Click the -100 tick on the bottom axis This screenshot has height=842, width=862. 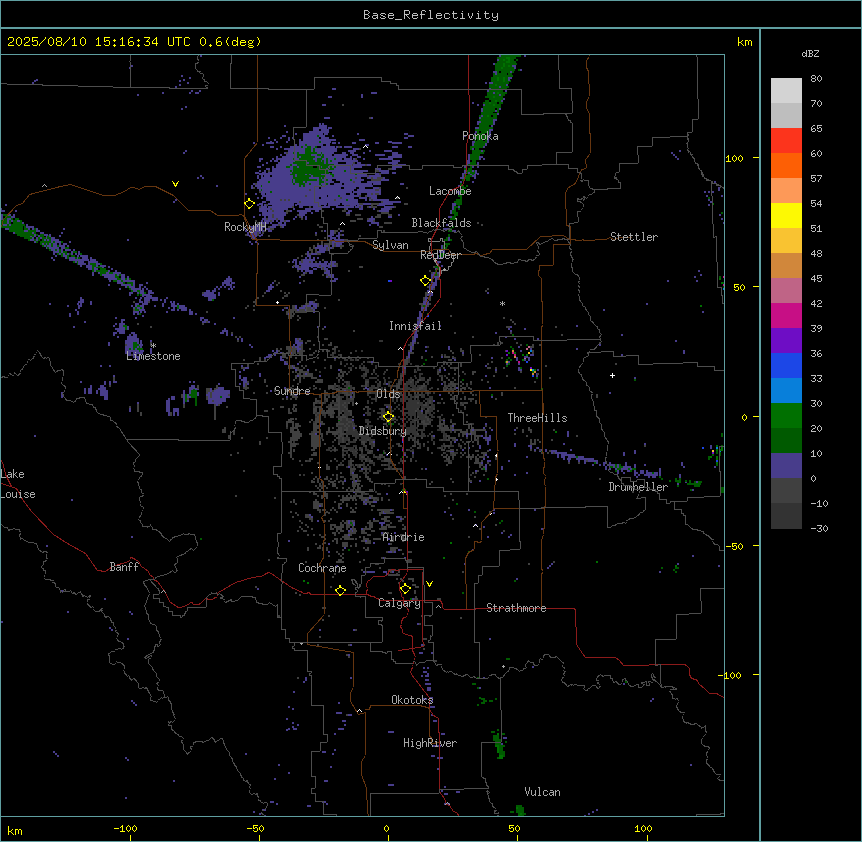pyautogui.click(x=126, y=828)
